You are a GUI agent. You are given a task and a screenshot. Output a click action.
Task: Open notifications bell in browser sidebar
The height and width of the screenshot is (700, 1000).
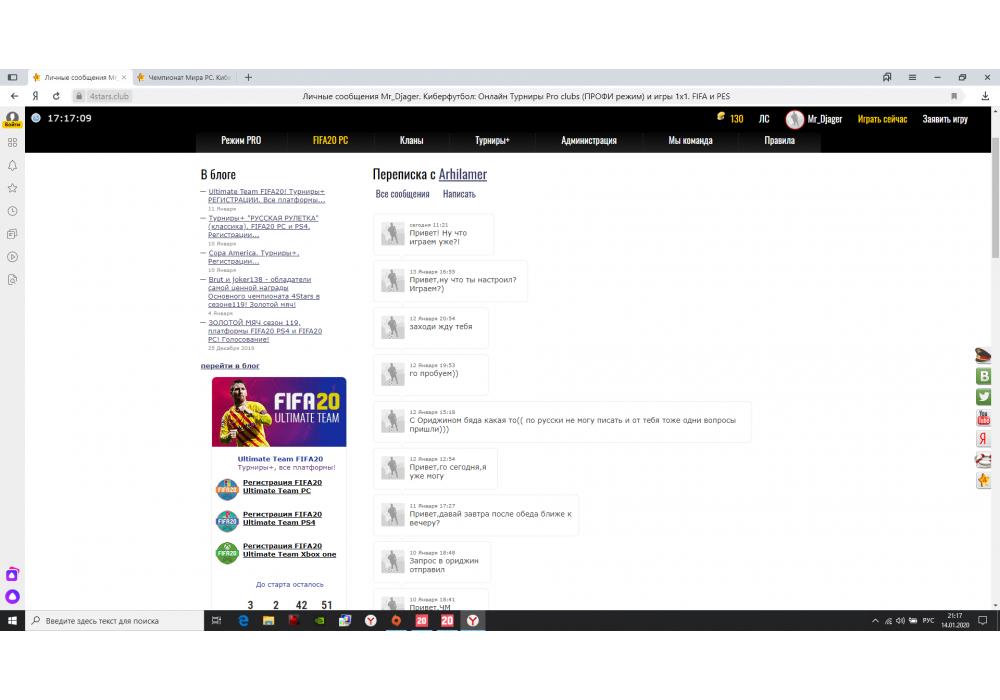coord(12,165)
